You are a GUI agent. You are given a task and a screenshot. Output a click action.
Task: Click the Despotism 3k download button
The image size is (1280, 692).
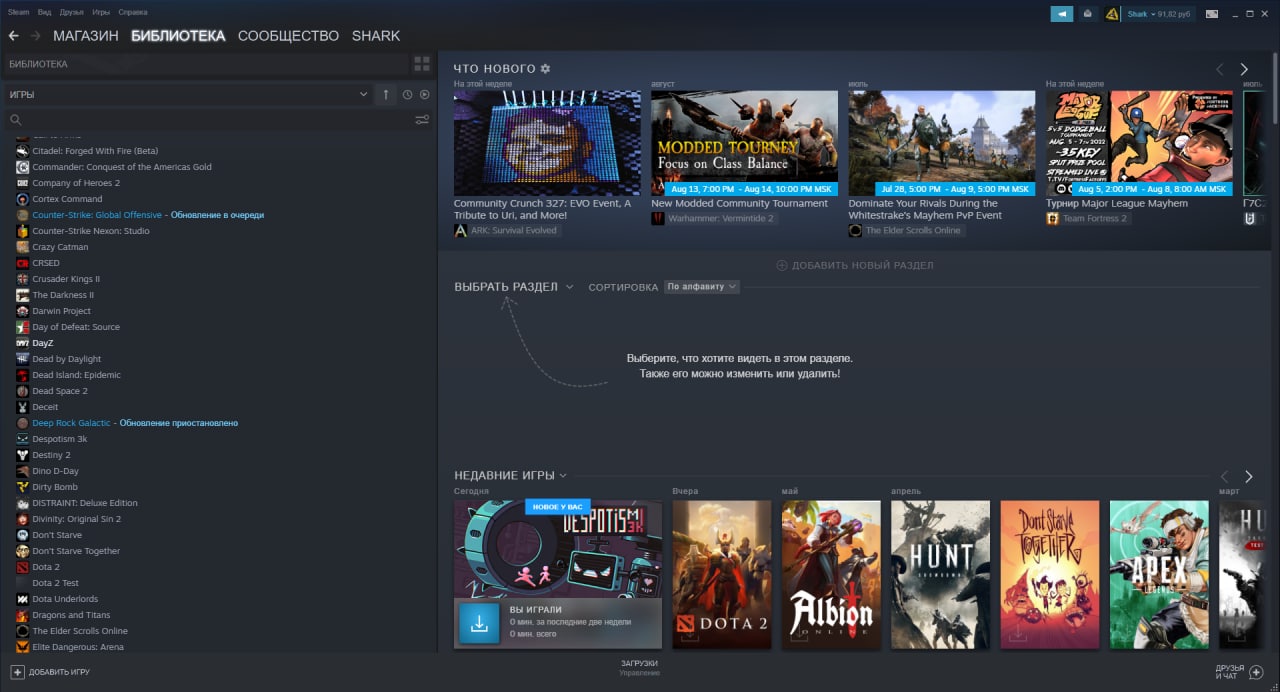tap(479, 622)
